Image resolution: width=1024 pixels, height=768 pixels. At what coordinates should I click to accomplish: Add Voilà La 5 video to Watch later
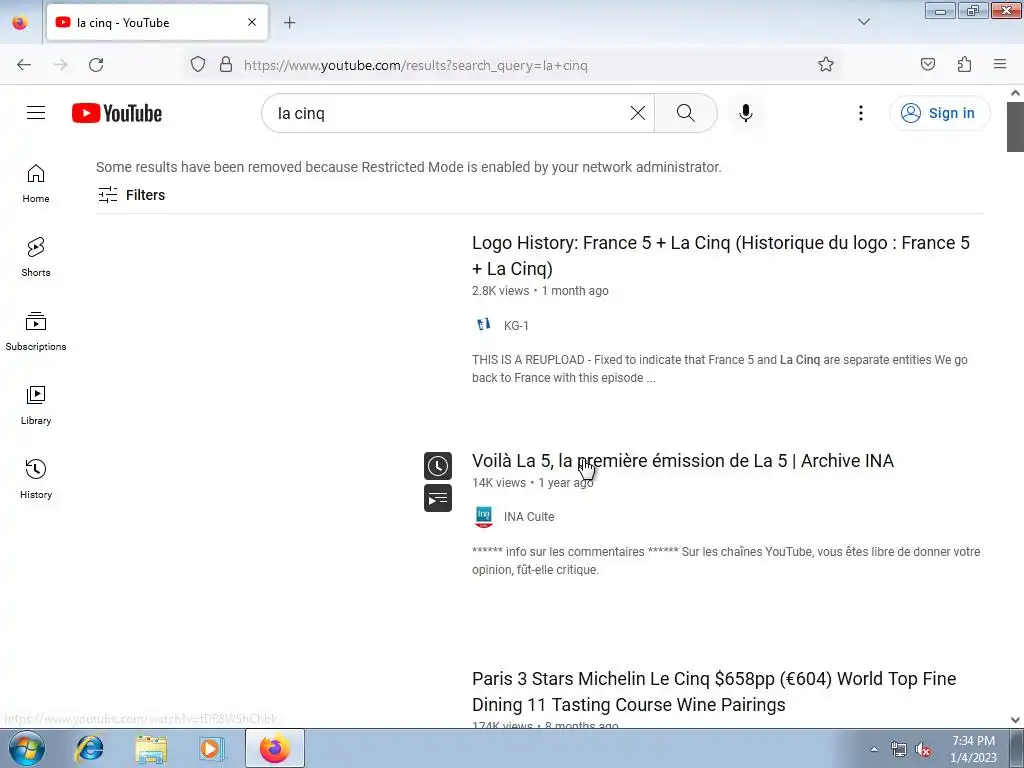438,466
